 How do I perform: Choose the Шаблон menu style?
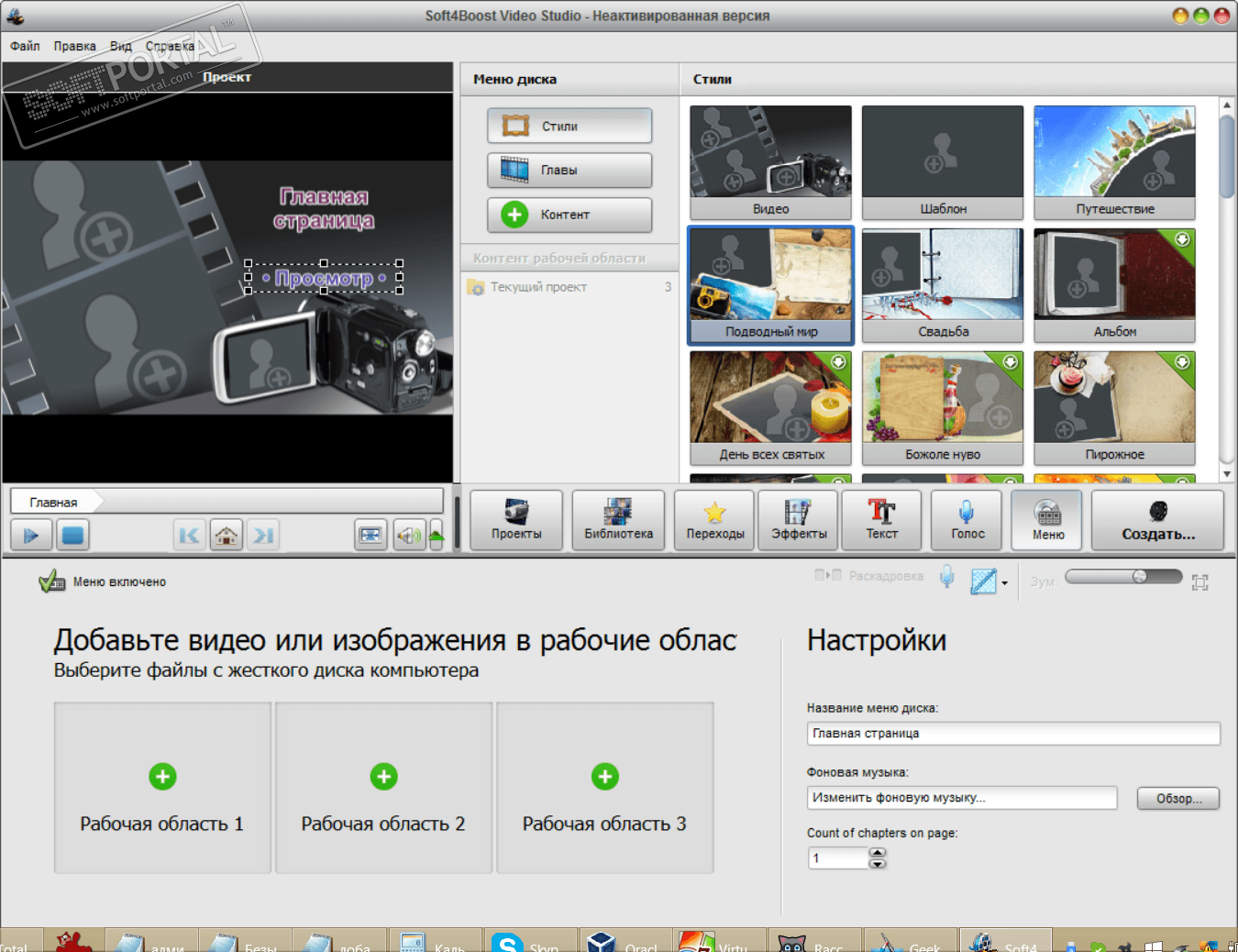pyautogui.click(x=943, y=162)
